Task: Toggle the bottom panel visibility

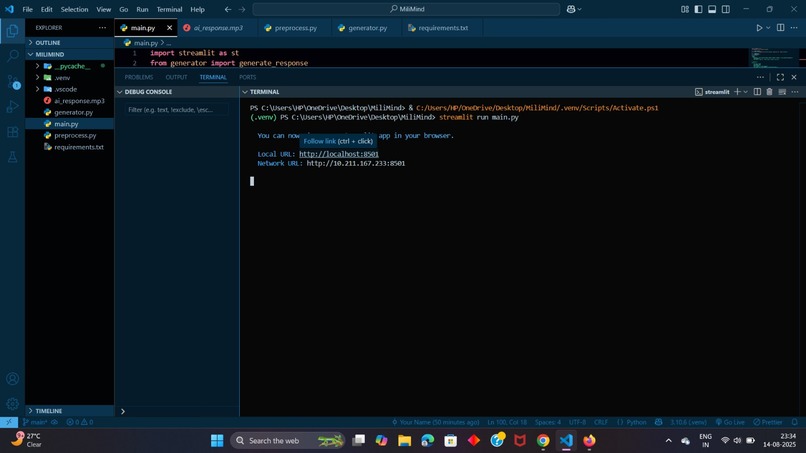Action: (712, 9)
